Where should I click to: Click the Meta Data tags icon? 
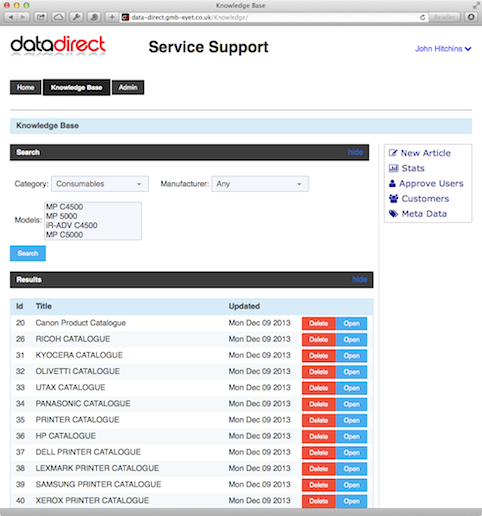[393, 214]
